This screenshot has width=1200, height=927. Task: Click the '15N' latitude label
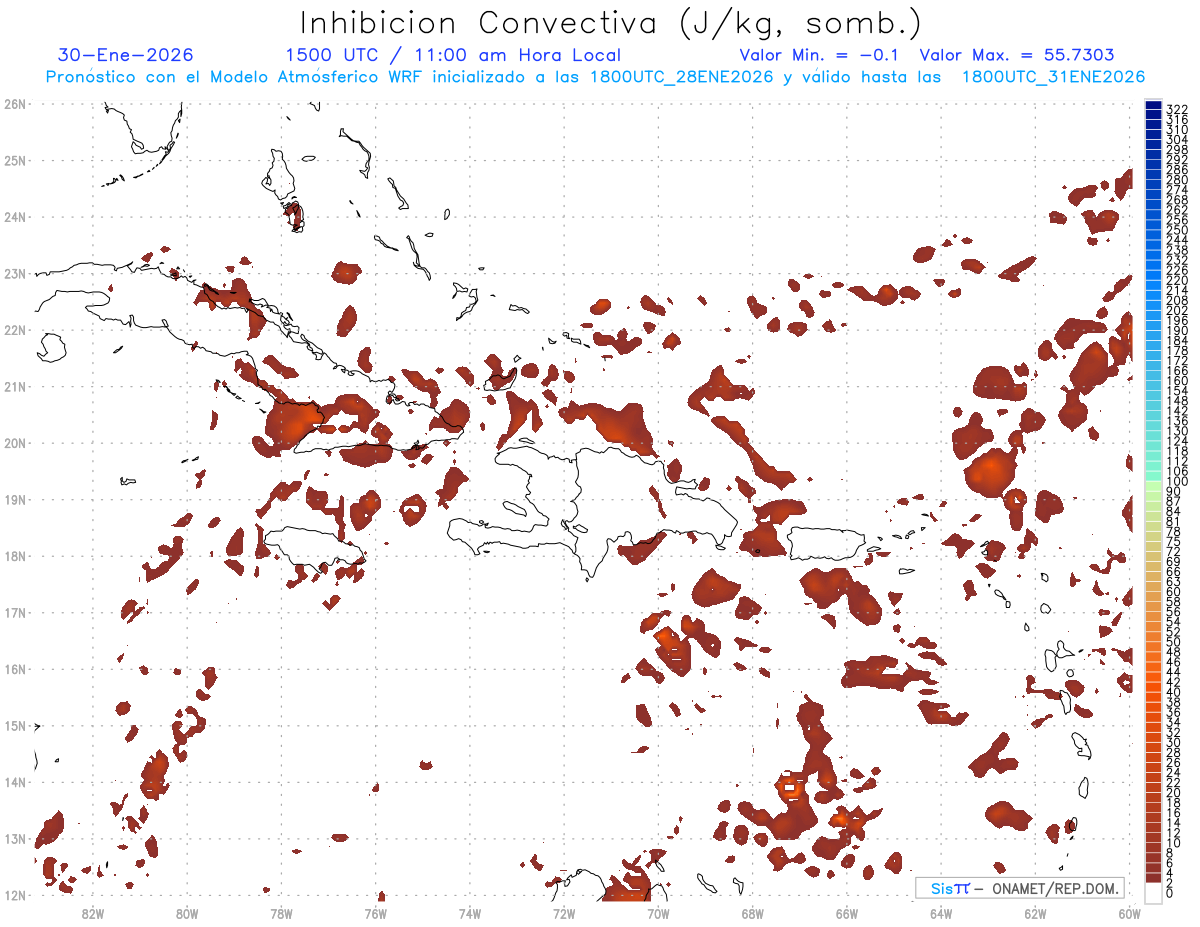pos(15,725)
